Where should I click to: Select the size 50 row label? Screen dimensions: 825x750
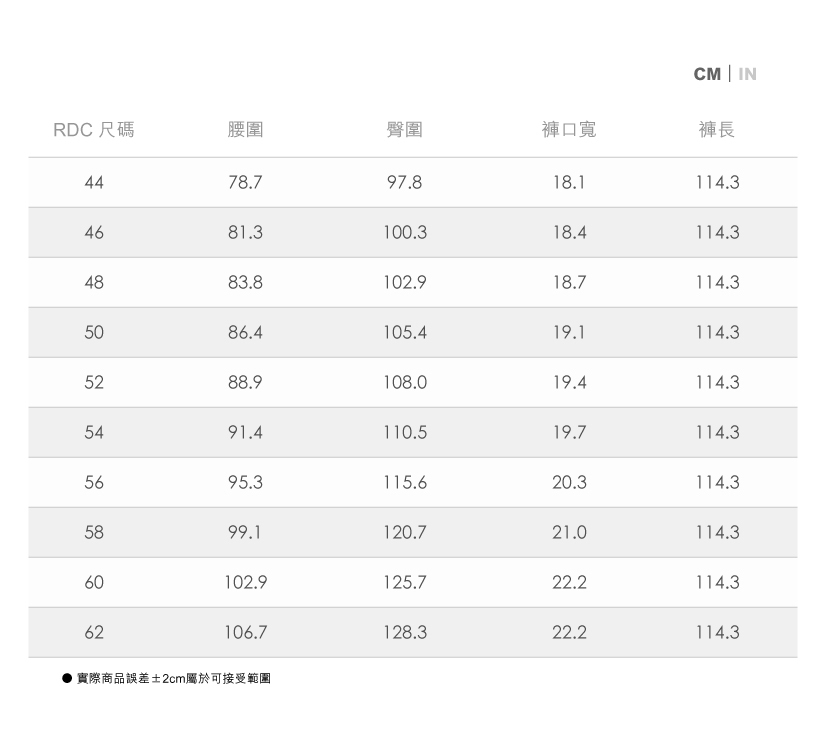[x=94, y=333]
